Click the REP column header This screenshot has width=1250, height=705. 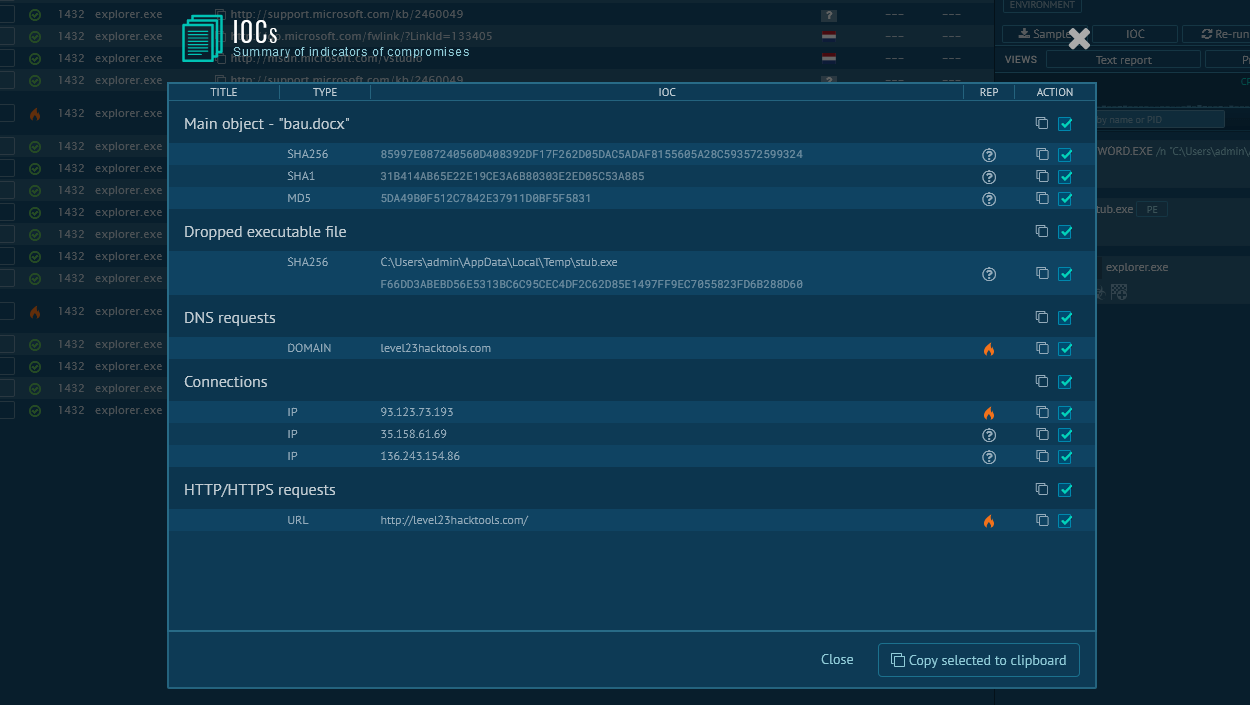click(x=988, y=92)
